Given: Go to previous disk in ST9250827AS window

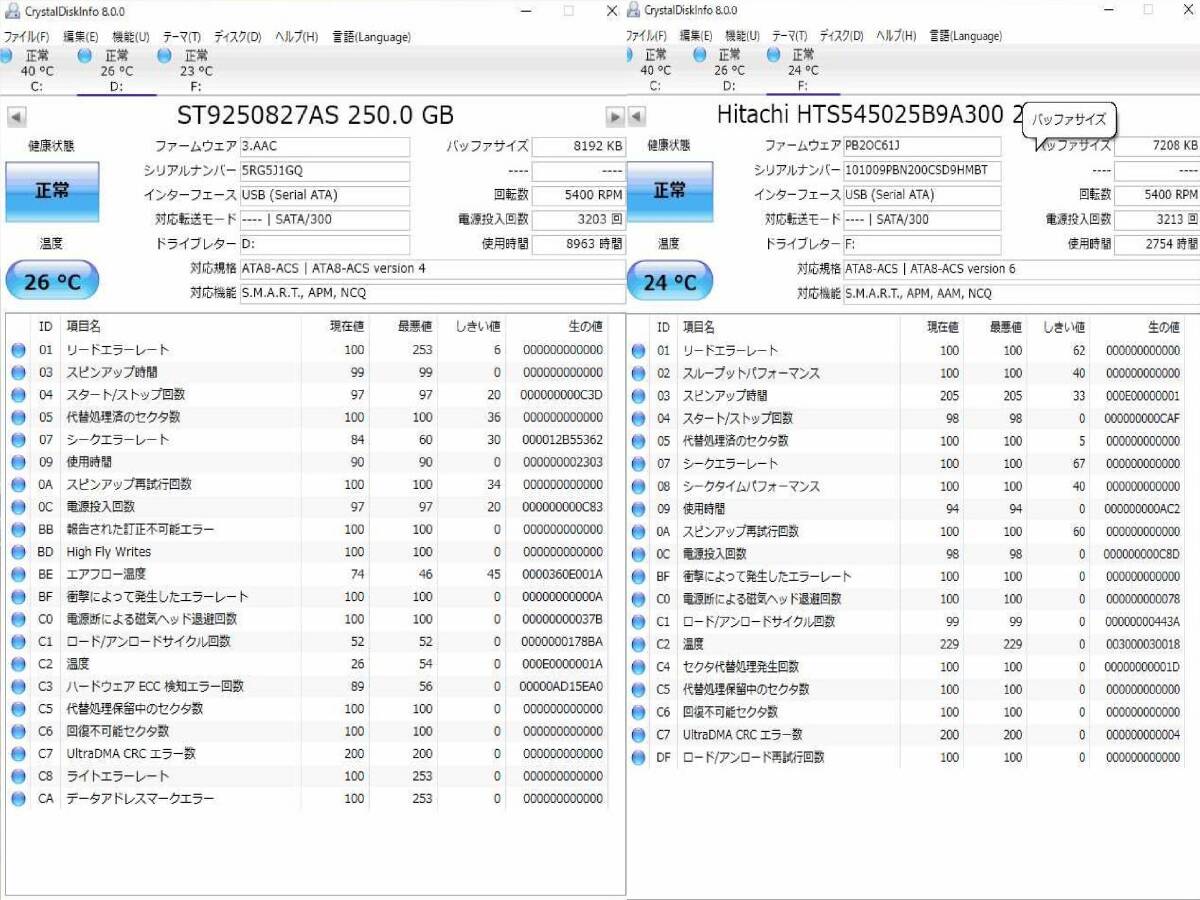Looking at the screenshot, I should [x=16, y=117].
